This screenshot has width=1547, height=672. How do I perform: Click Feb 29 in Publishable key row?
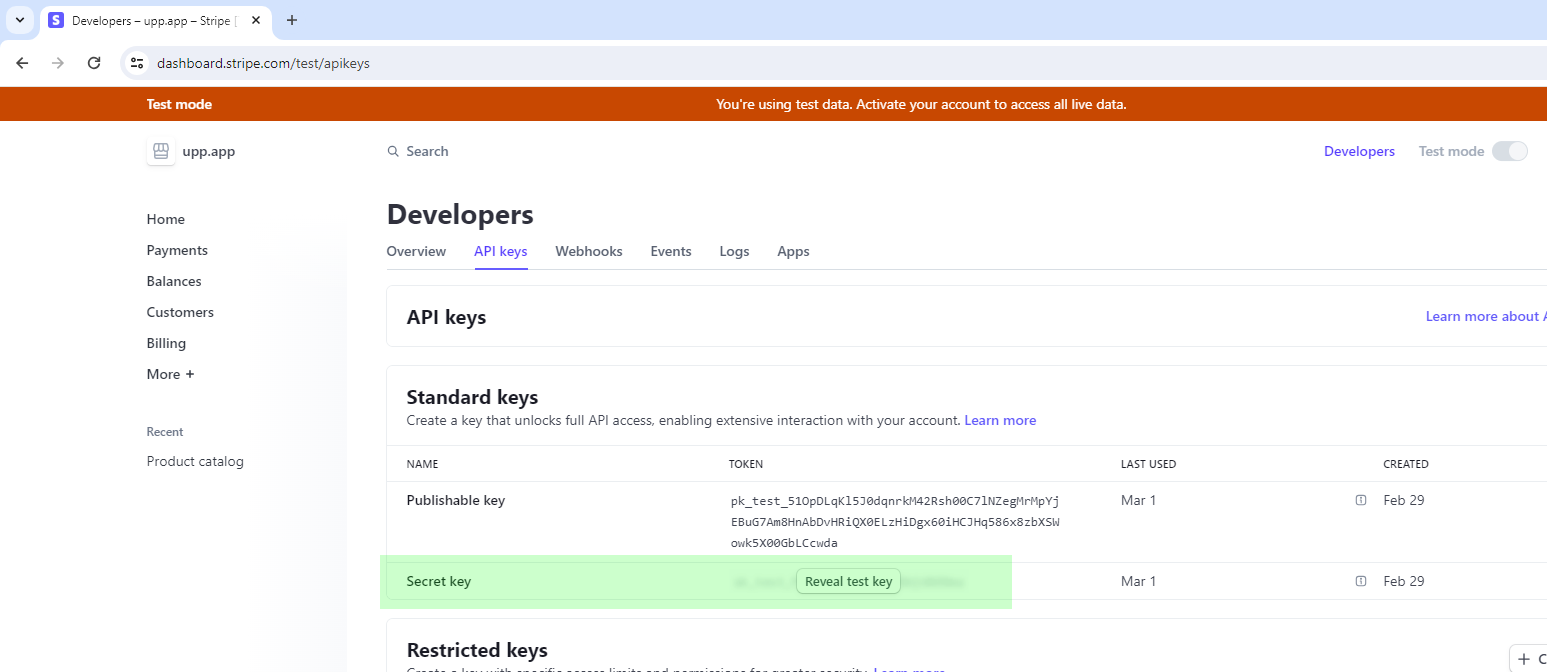pos(1404,500)
